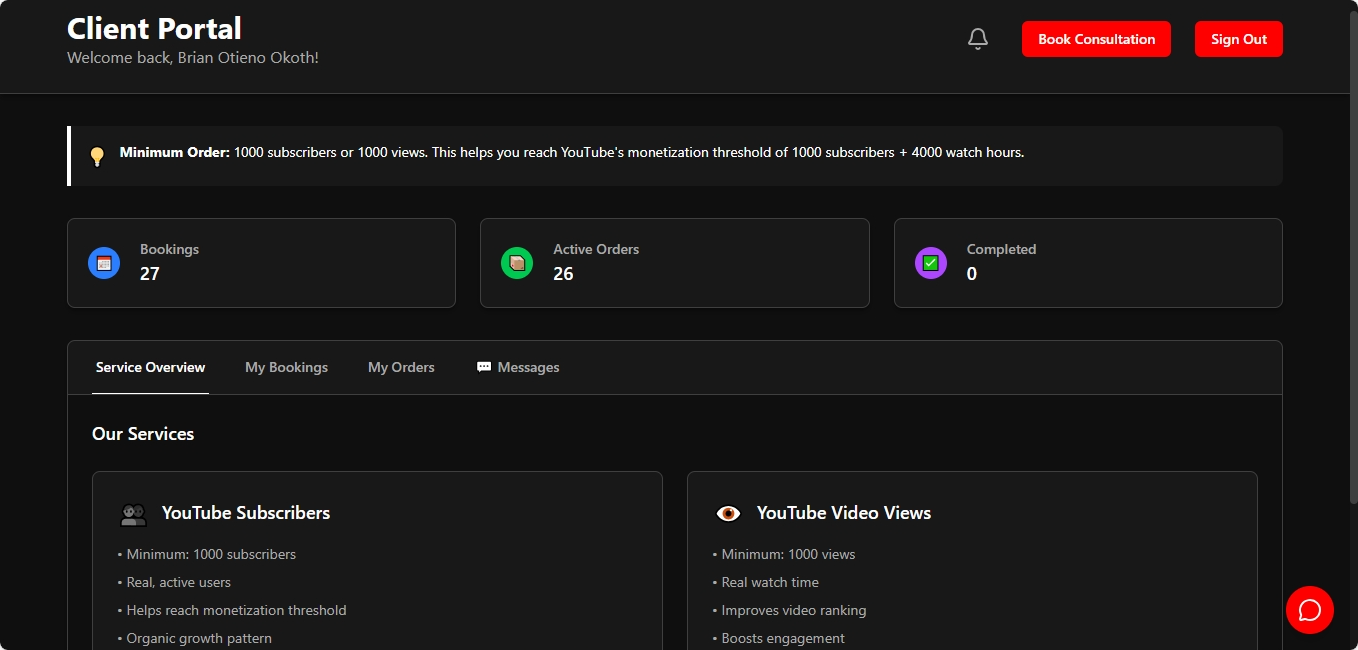
Task: Click the YouTube Subscribers people icon
Action: 133,513
